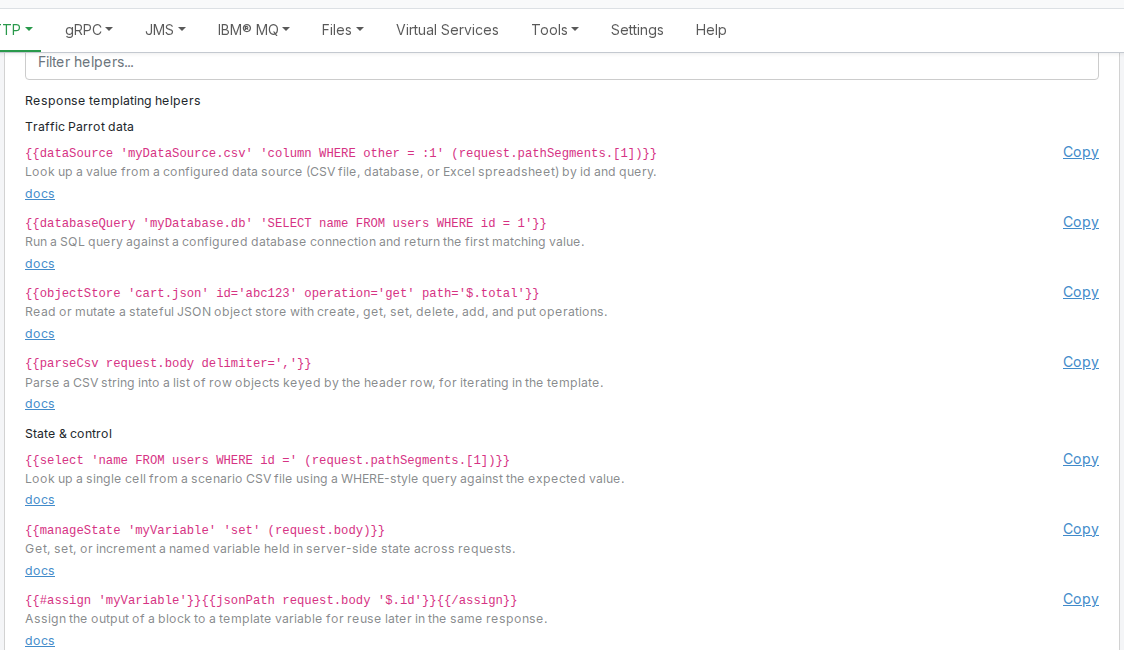
Task: Open docs for the manageState helper
Action: click(x=39, y=571)
